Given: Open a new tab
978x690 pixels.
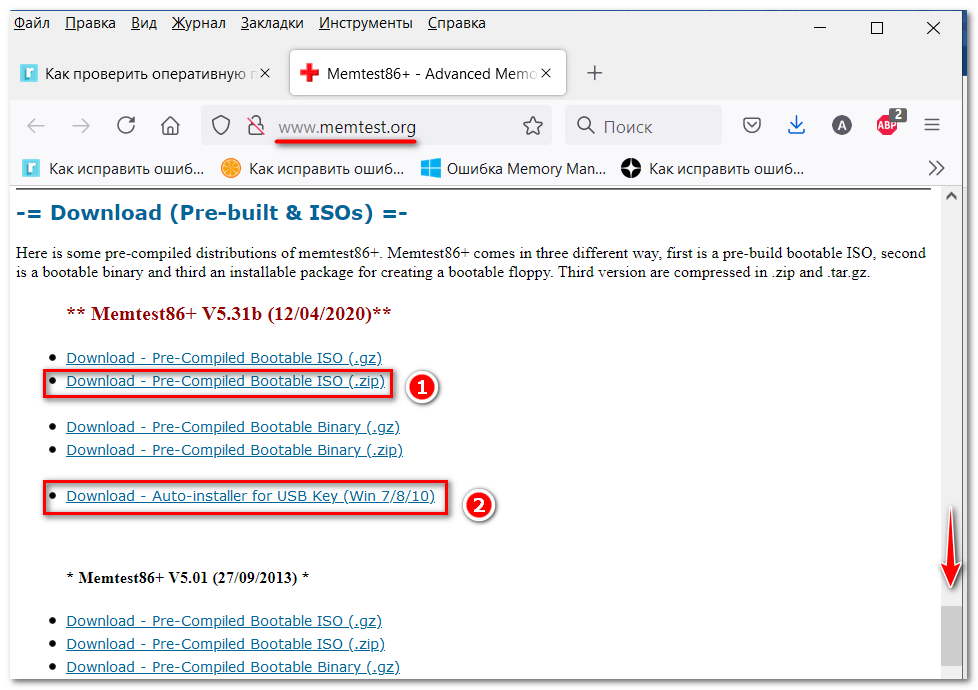Looking at the screenshot, I should pos(594,73).
